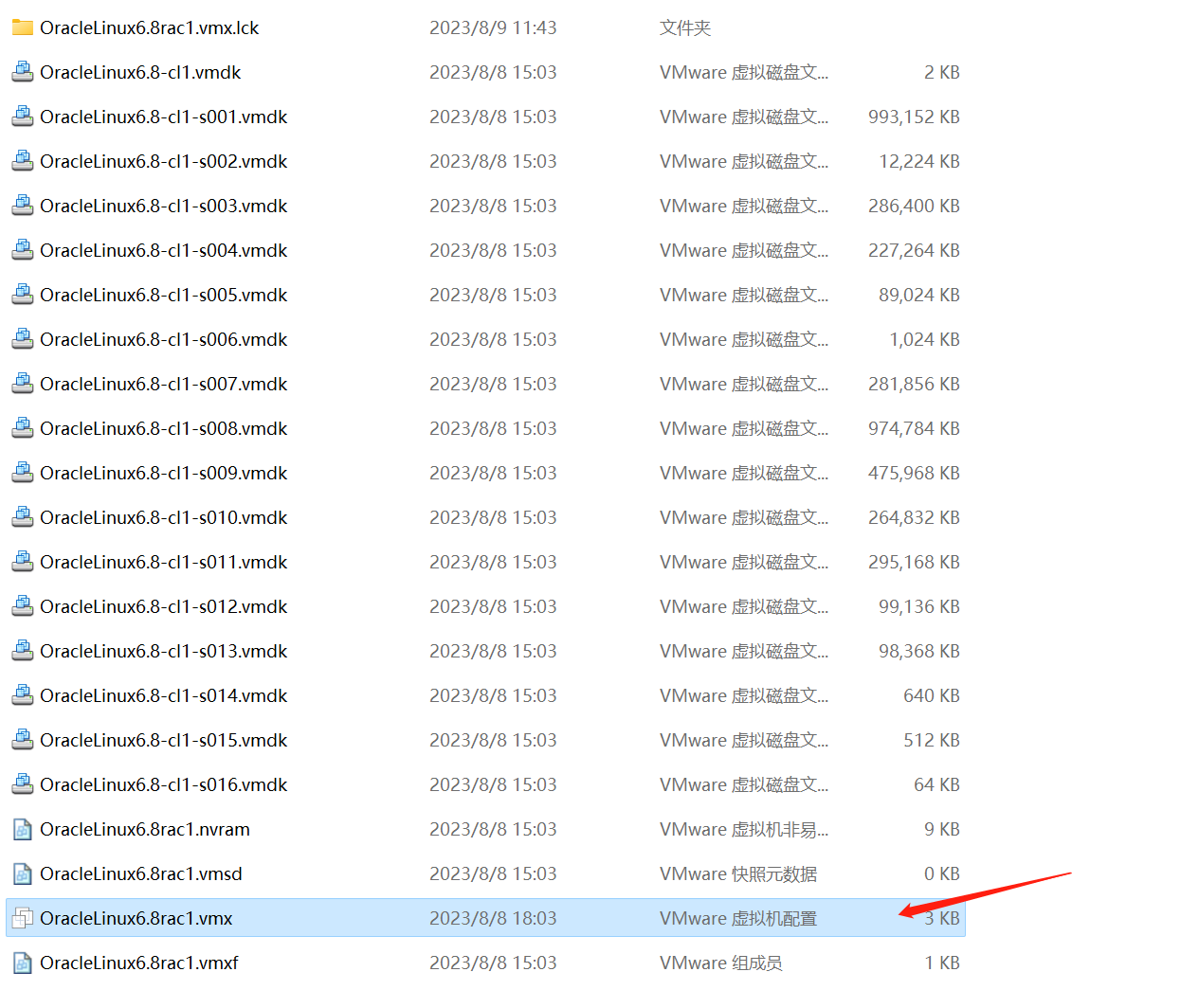Click the OracleLinux6.8-cl1.vmdk disk icon
The width and height of the screenshot is (1199, 1008).
click(x=23, y=72)
